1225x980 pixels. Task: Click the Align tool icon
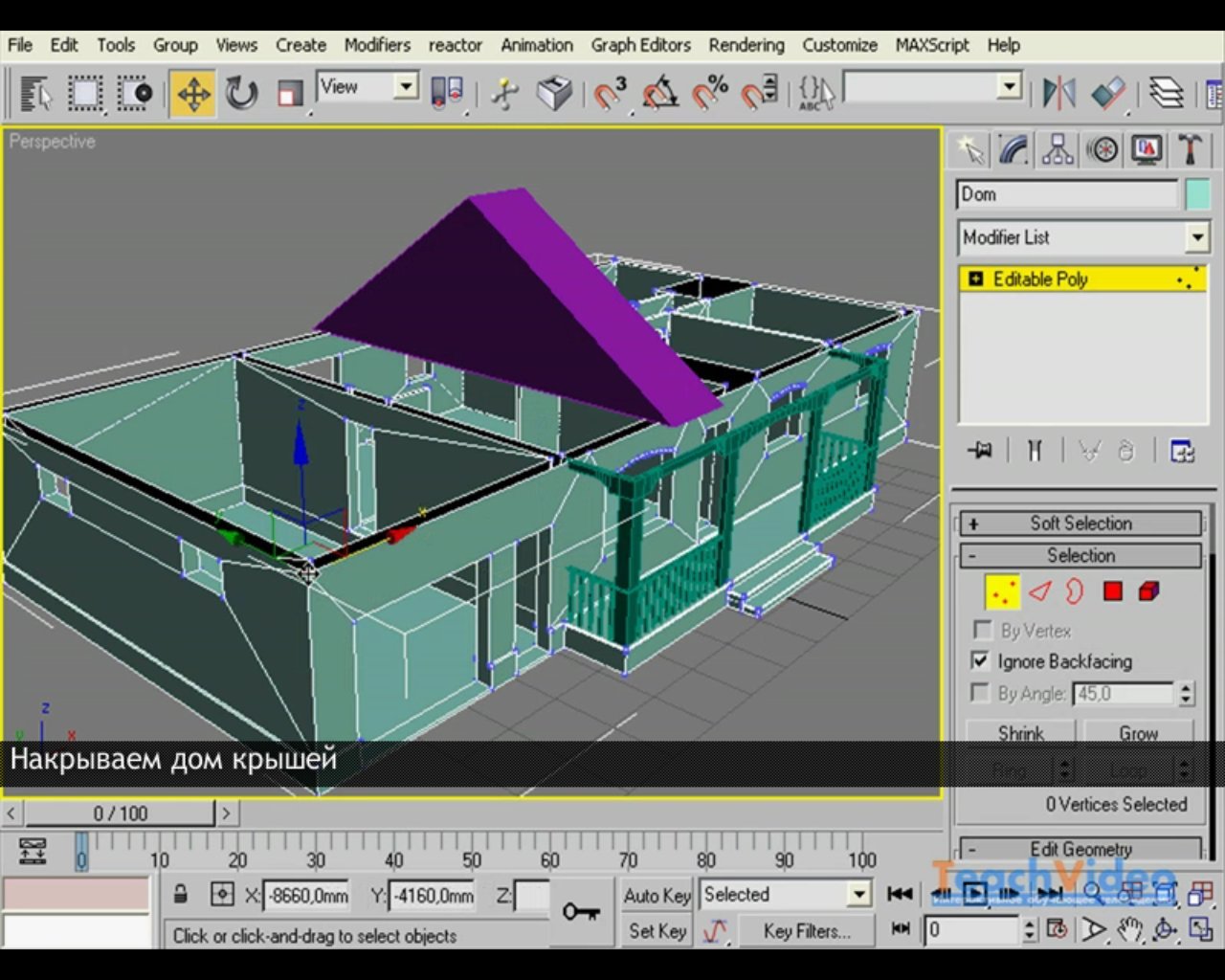click(1108, 94)
